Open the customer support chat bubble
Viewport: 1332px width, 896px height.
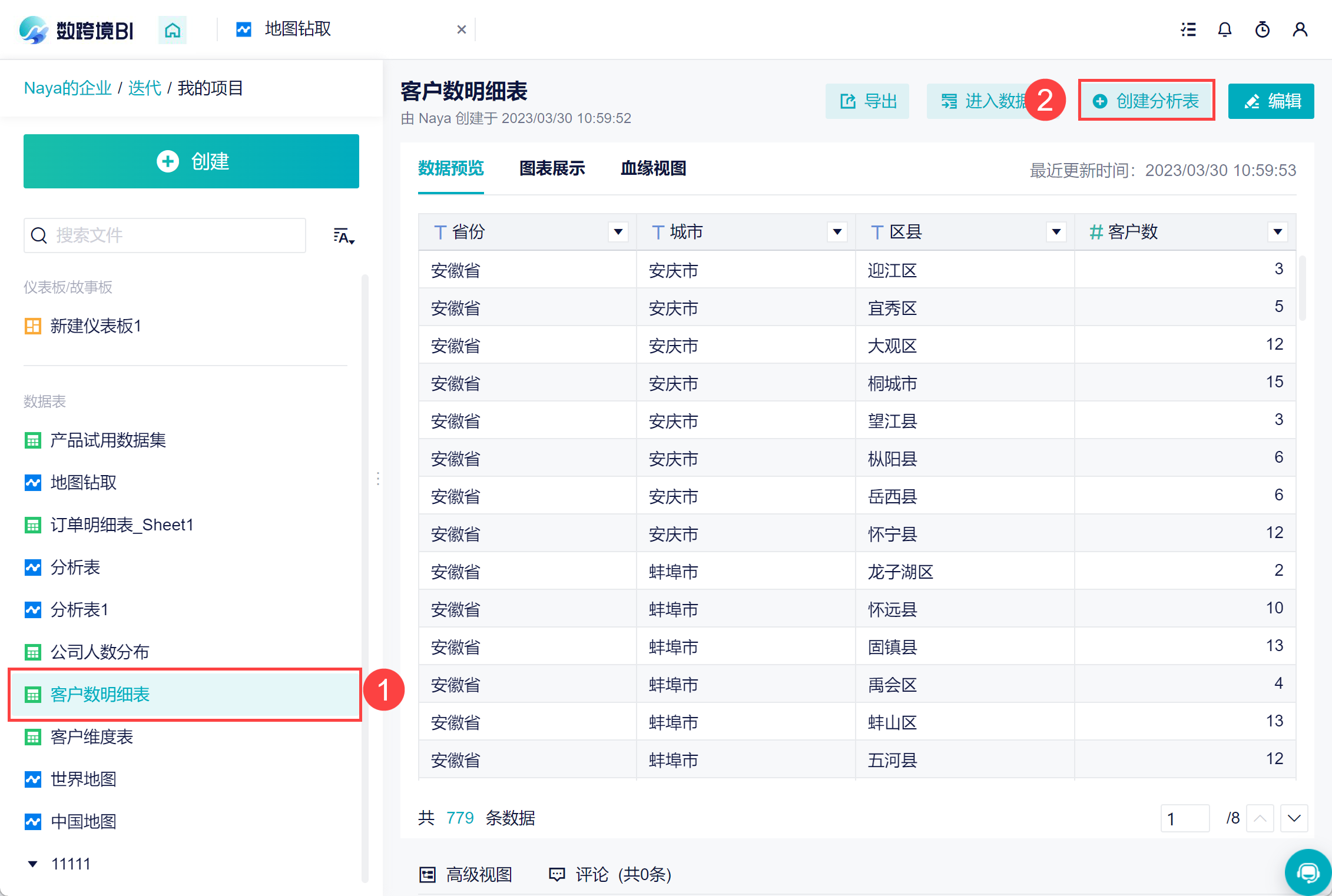pos(1308,872)
